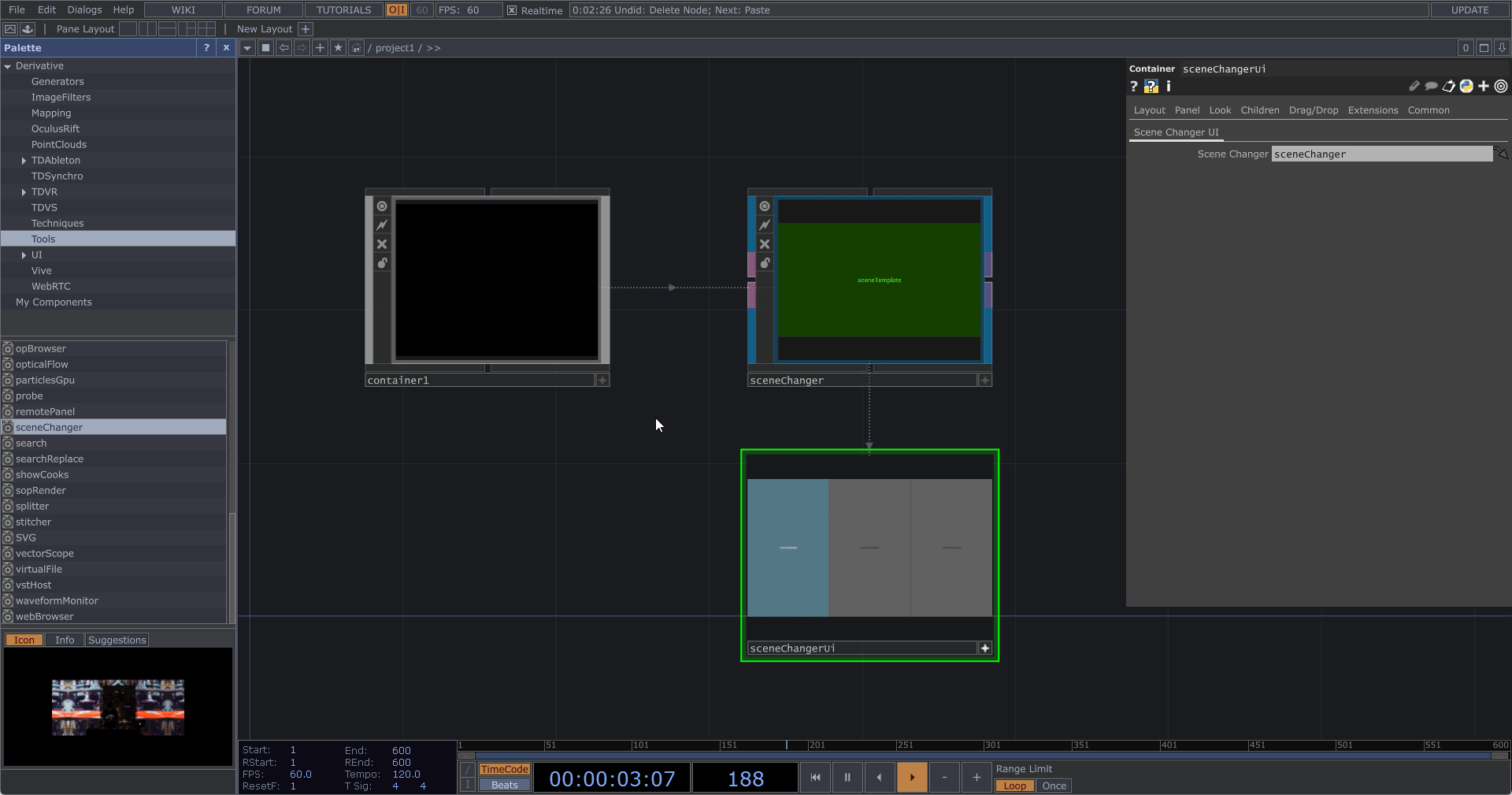
Task: Open the comment bubble icon in parameters
Action: click(x=1431, y=87)
